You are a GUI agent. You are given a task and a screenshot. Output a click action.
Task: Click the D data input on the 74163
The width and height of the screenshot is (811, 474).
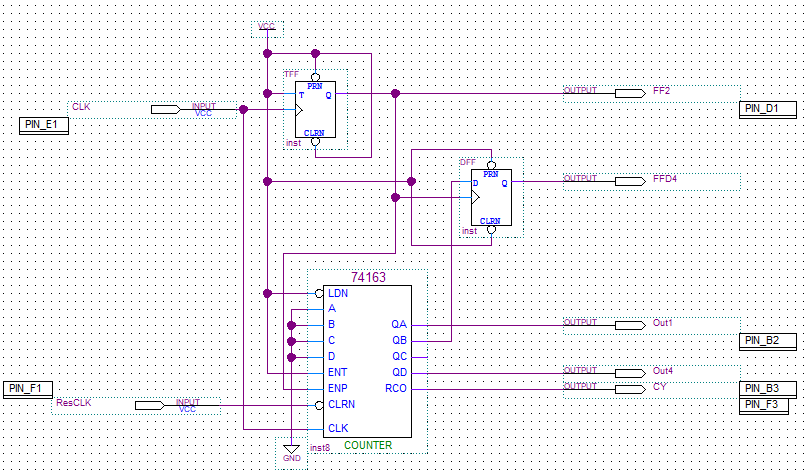click(332, 357)
